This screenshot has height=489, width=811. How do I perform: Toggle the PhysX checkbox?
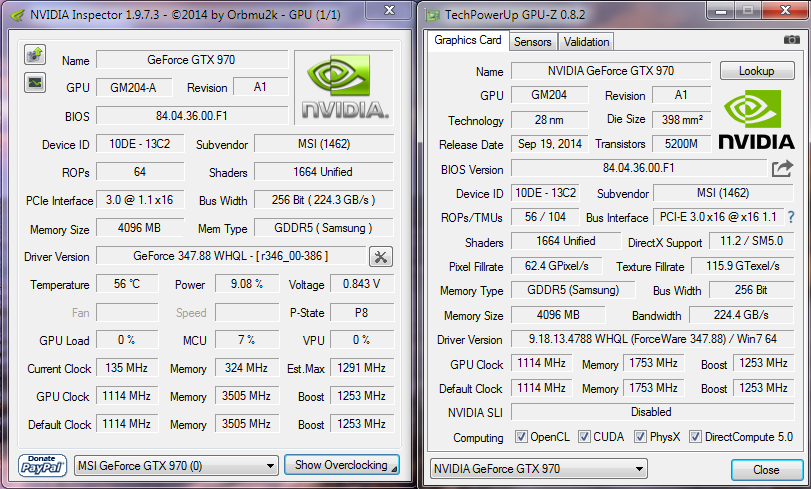coord(640,437)
